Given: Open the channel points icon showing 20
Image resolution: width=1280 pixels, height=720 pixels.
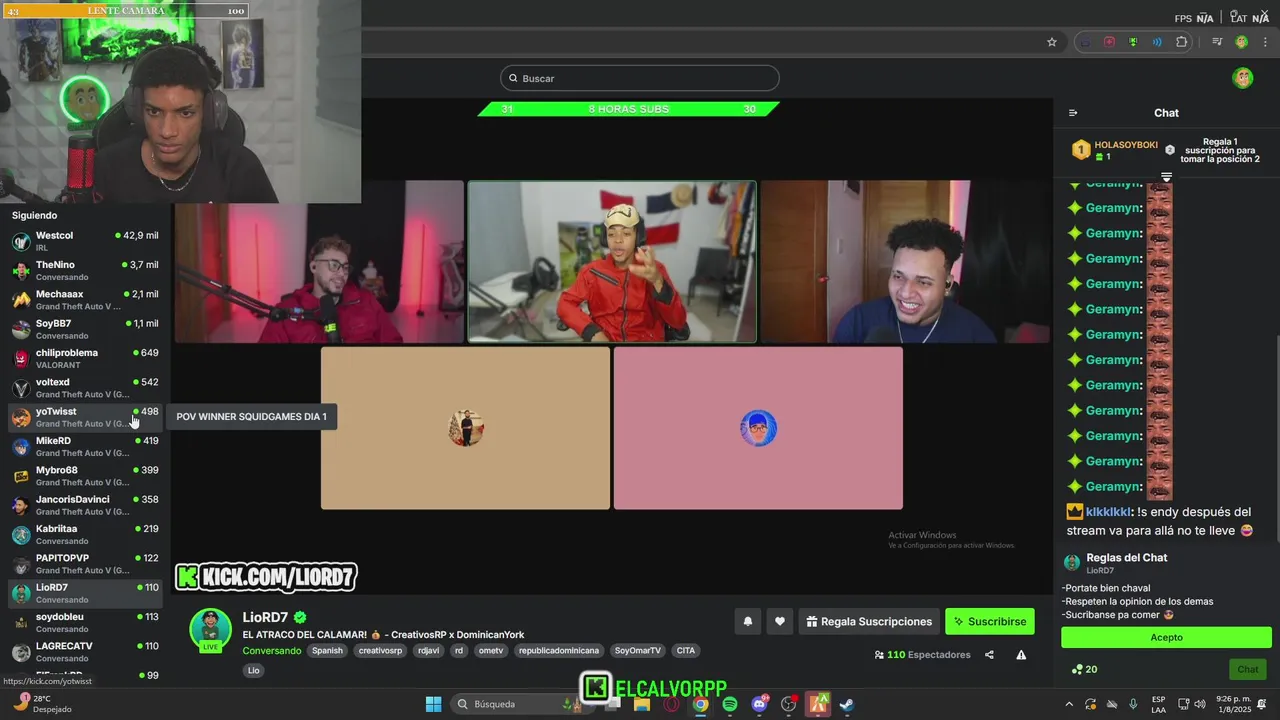Looking at the screenshot, I should pos(1084,669).
